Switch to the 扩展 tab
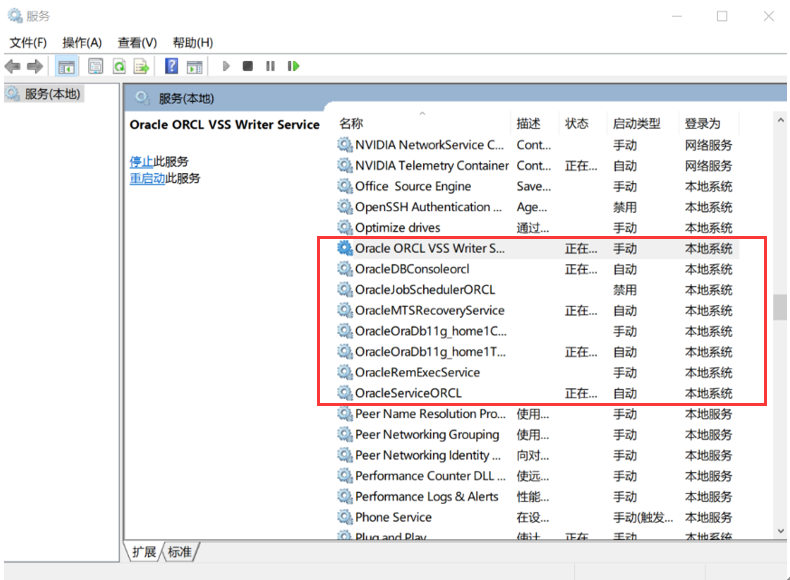Image resolution: width=790 pixels, height=580 pixels. 144,552
